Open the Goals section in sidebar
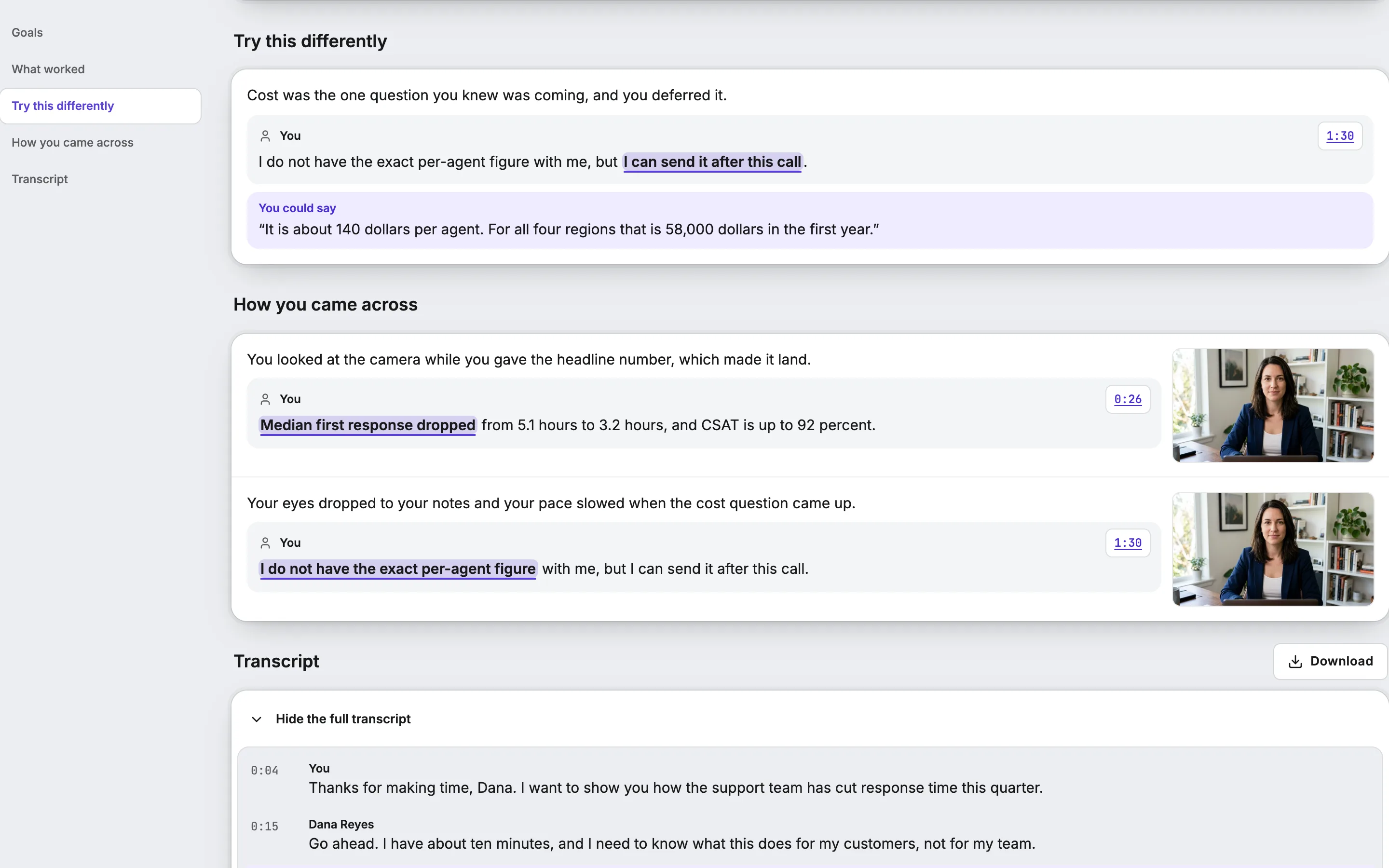1389x868 pixels. coord(27,33)
